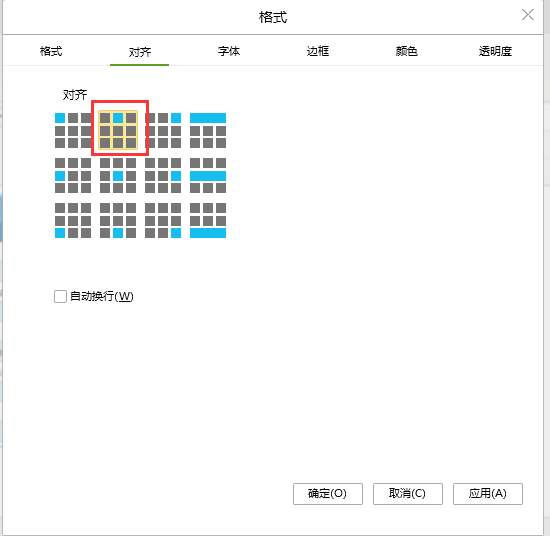Switch to the 格式 tab

click(x=51, y=51)
